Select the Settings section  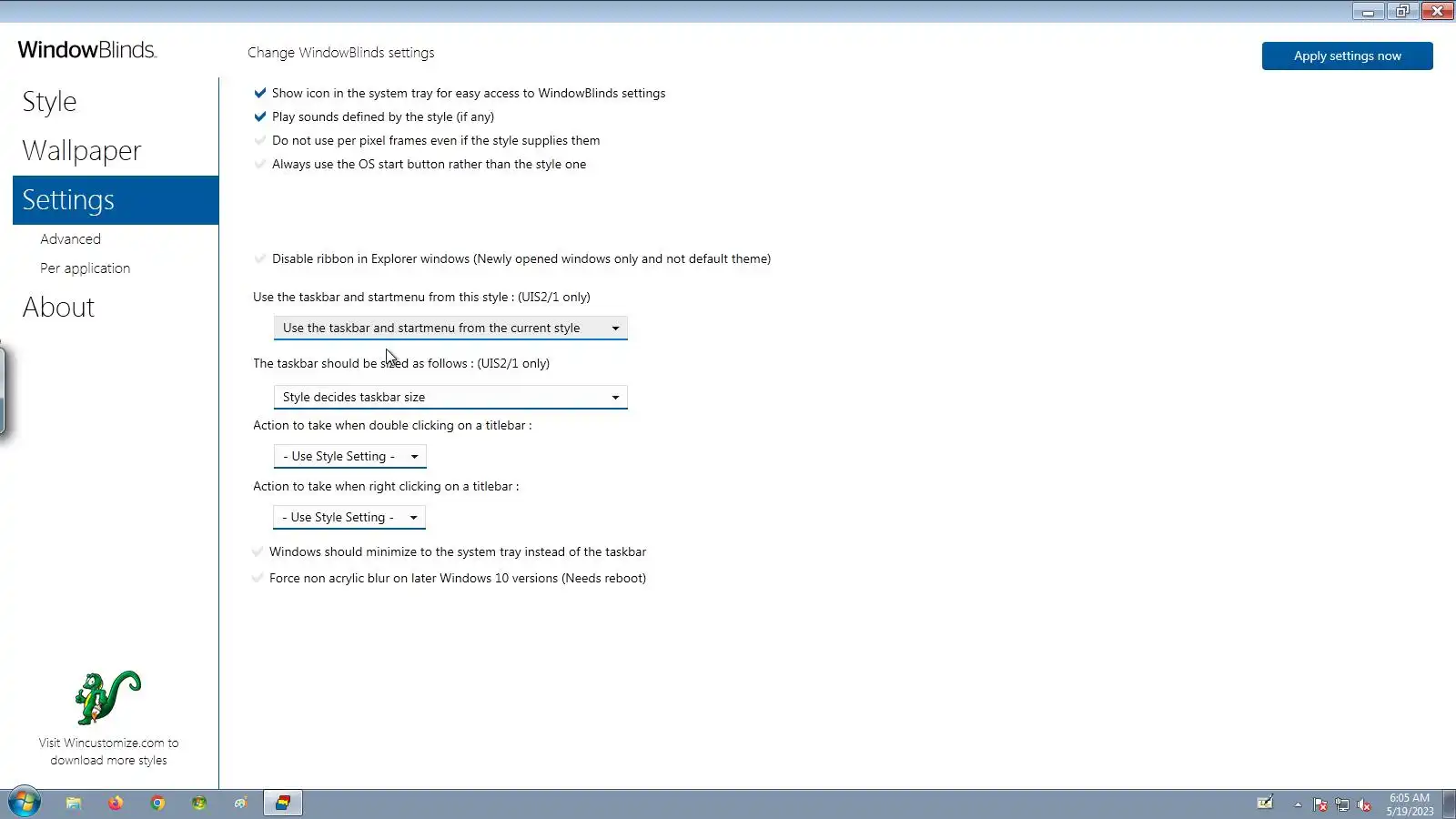(116, 200)
